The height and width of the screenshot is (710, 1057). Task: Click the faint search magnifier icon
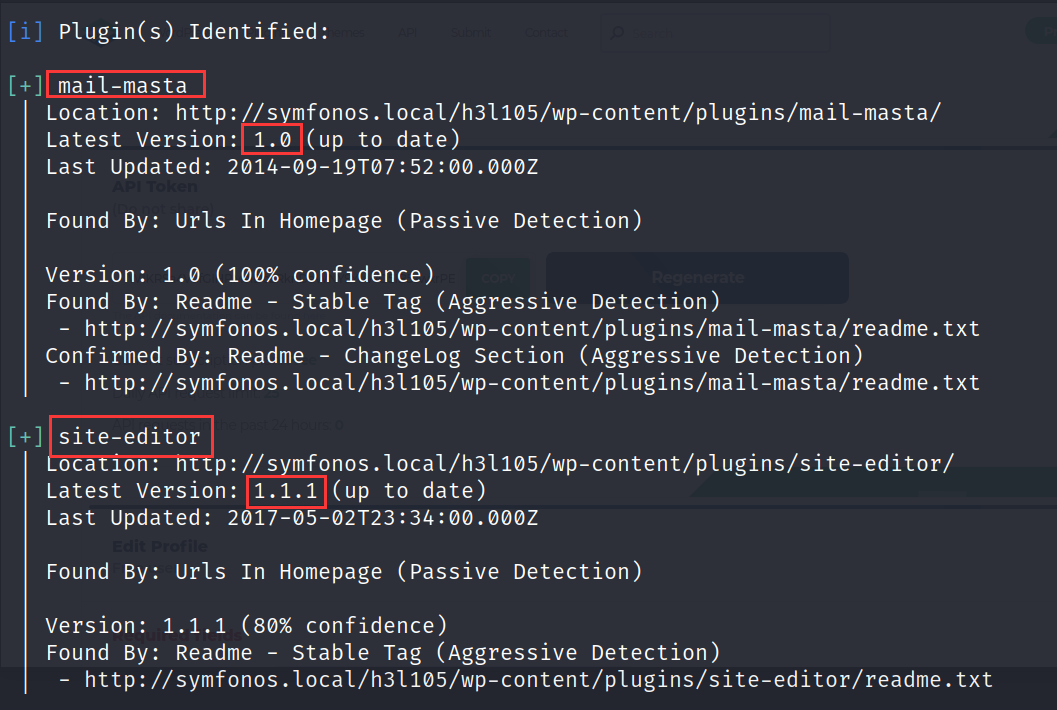(616, 33)
